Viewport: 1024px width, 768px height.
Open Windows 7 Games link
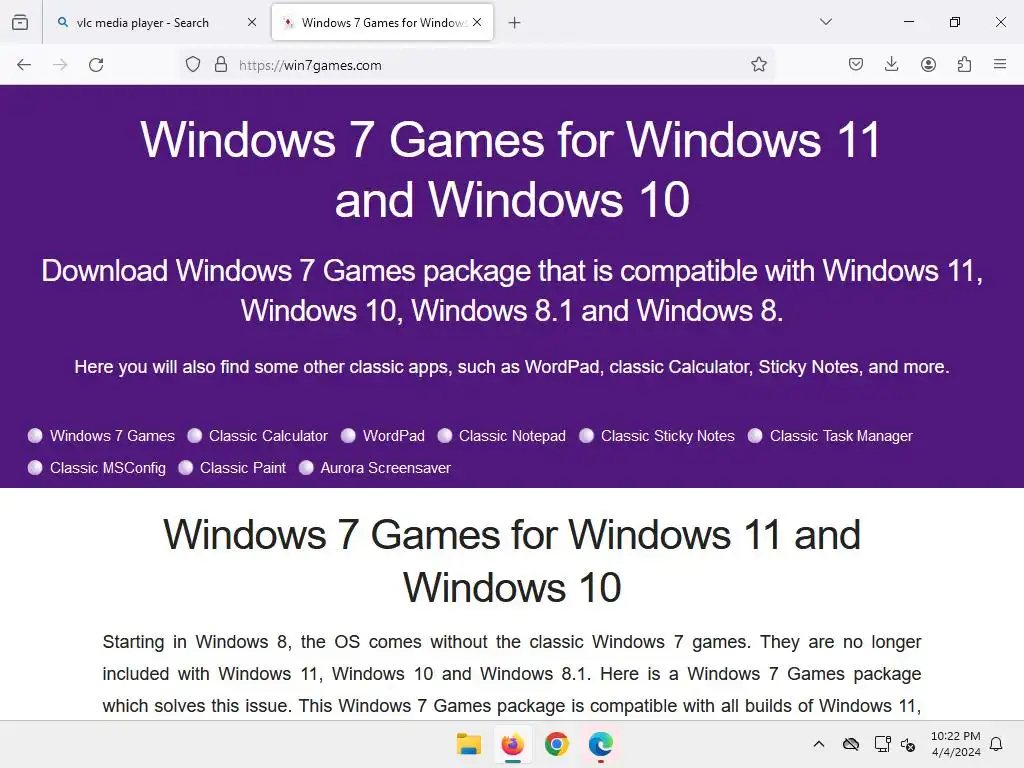(x=112, y=436)
